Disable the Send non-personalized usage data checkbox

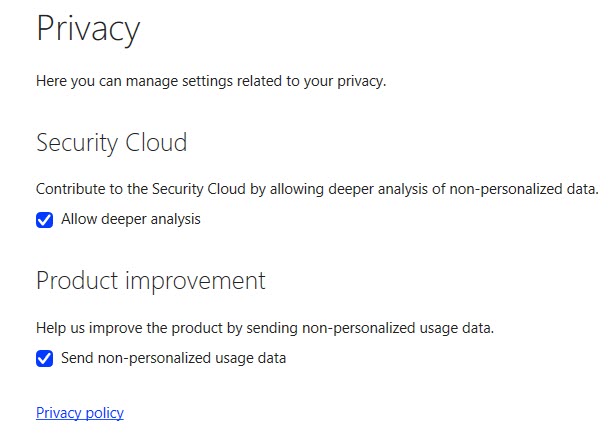[44, 359]
